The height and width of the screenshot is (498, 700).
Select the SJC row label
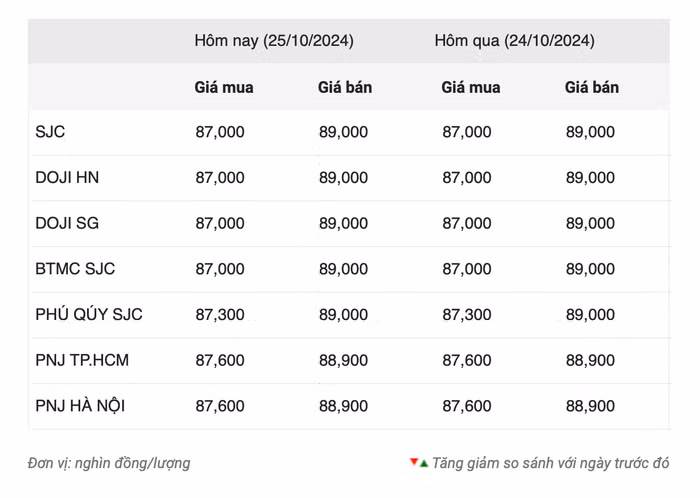tap(50, 132)
